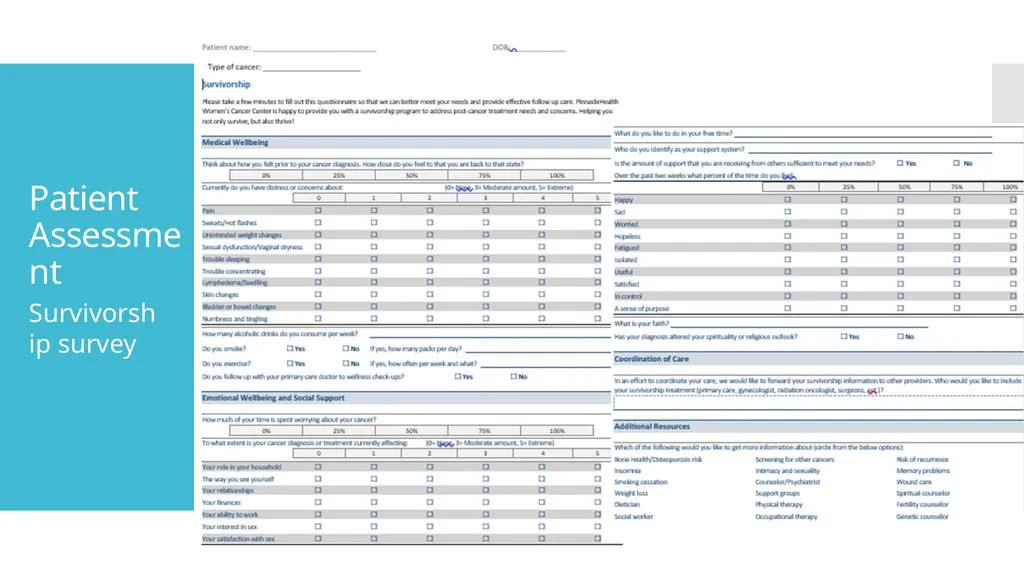
Task: Tick Your finances checkbox under column 2
Action: click(430, 502)
